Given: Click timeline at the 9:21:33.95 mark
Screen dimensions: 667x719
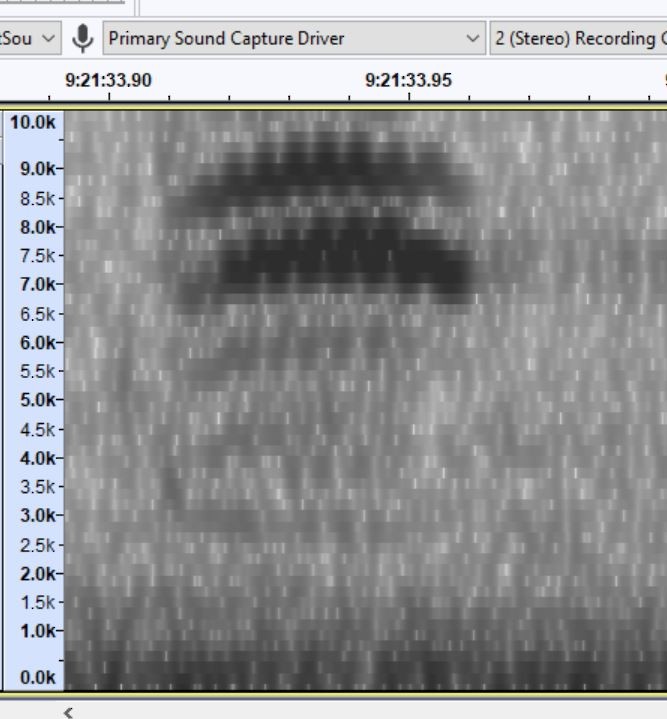Looking at the screenshot, I should click(408, 81).
